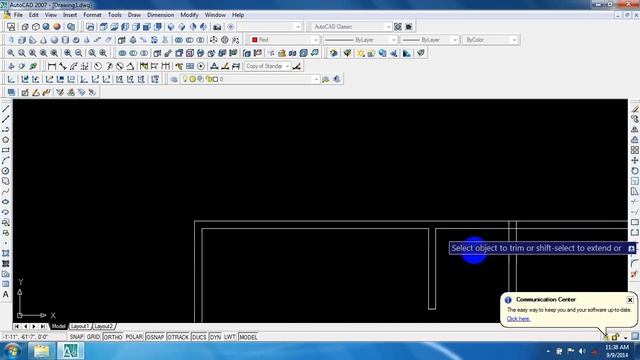The height and width of the screenshot is (360, 640).
Task: Click the Layer Previous icon
Action: click(337, 79)
